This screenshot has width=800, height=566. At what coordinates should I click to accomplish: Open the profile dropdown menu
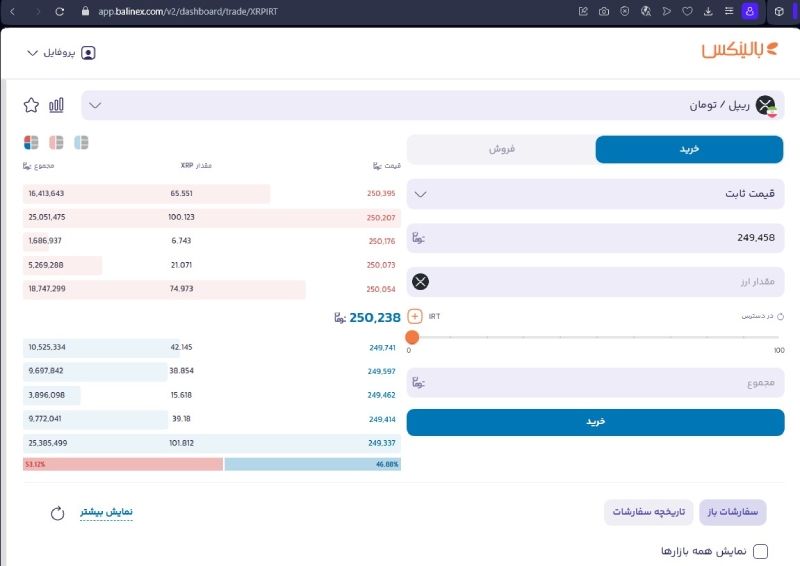(61, 53)
